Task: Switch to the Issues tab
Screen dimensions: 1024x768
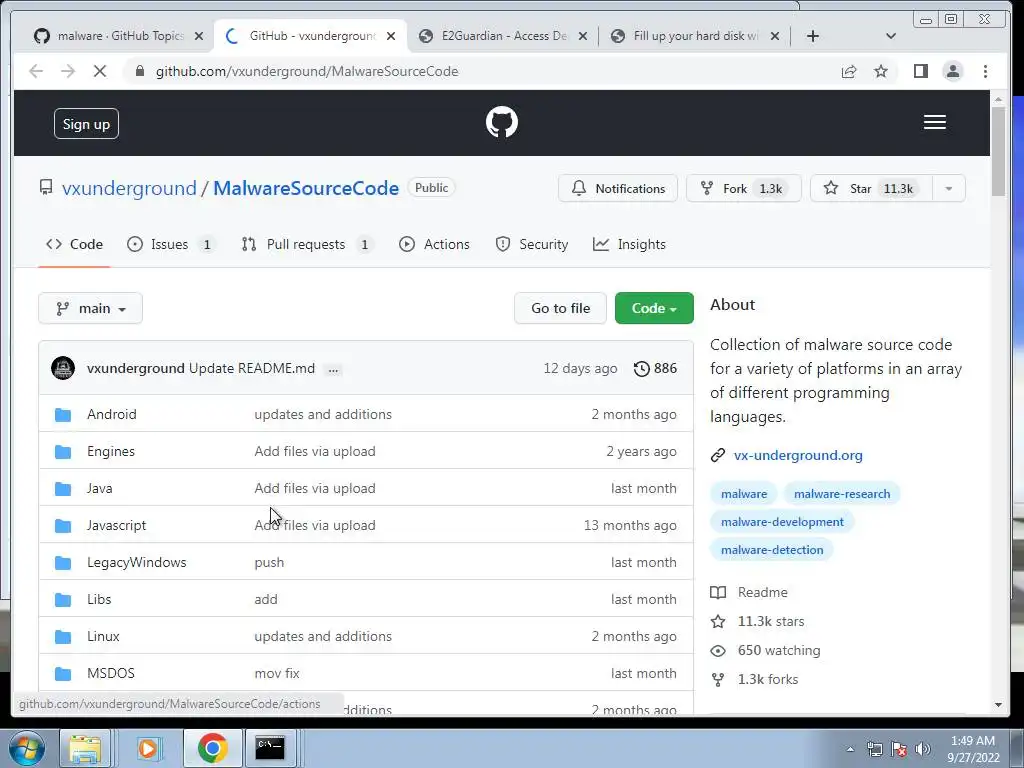Action: point(170,244)
